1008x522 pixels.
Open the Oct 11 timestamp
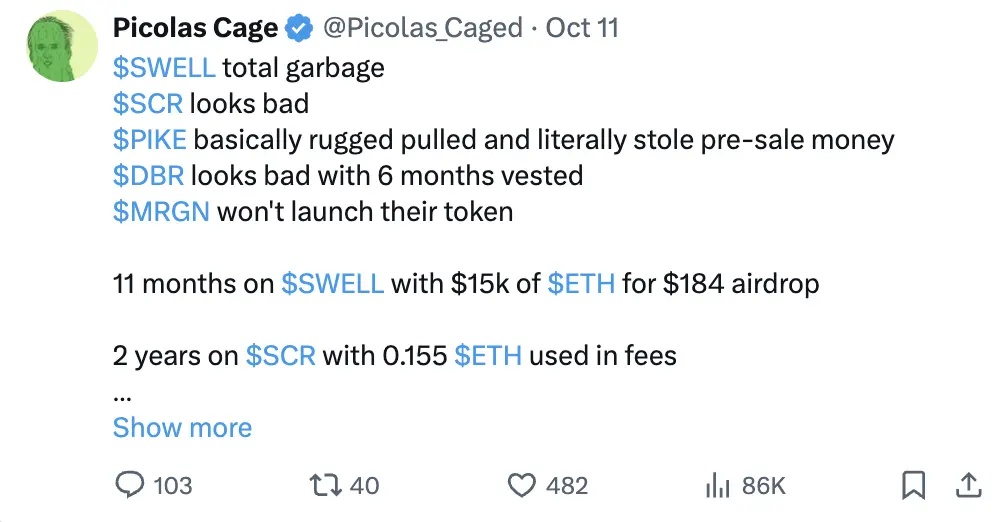tap(582, 28)
